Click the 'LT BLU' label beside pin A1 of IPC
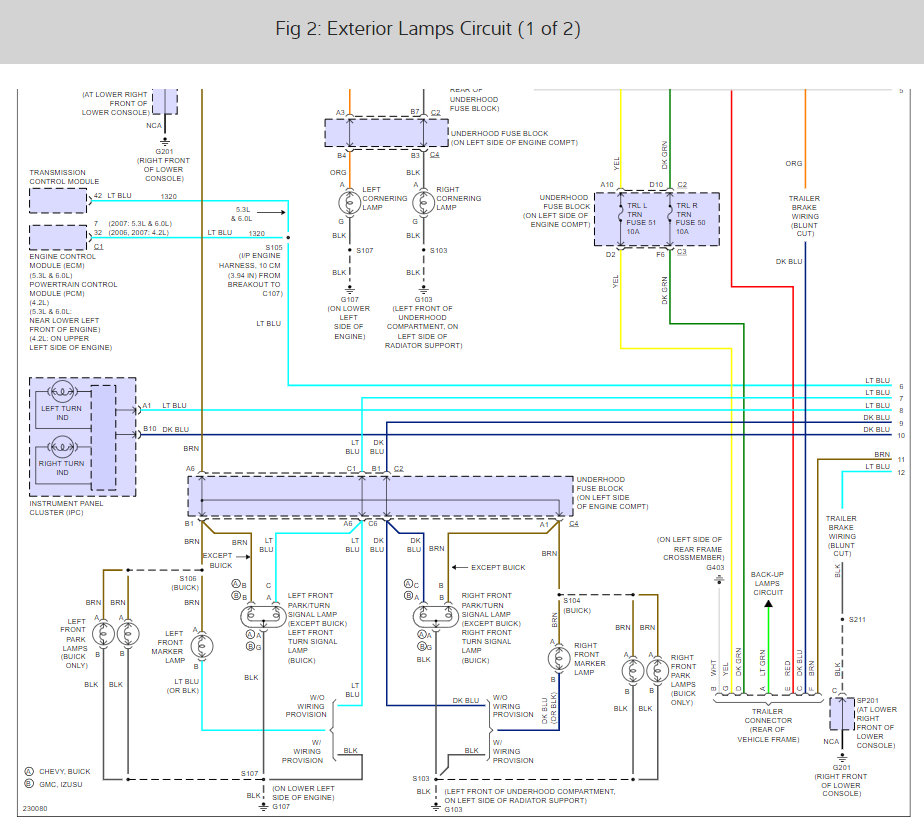Viewport: 924px width, 827px height. pos(174,406)
